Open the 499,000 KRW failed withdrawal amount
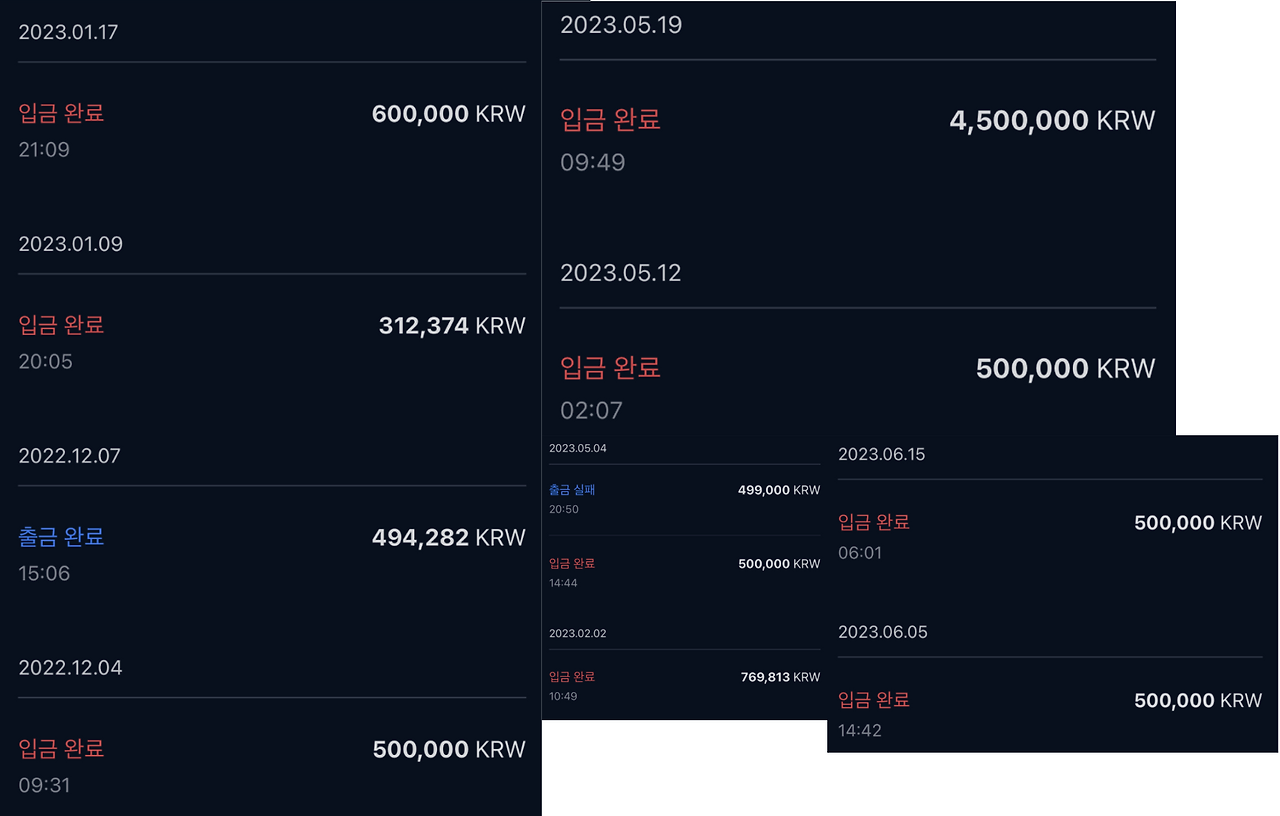Screen dimensions: 1280x816 tap(781, 490)
